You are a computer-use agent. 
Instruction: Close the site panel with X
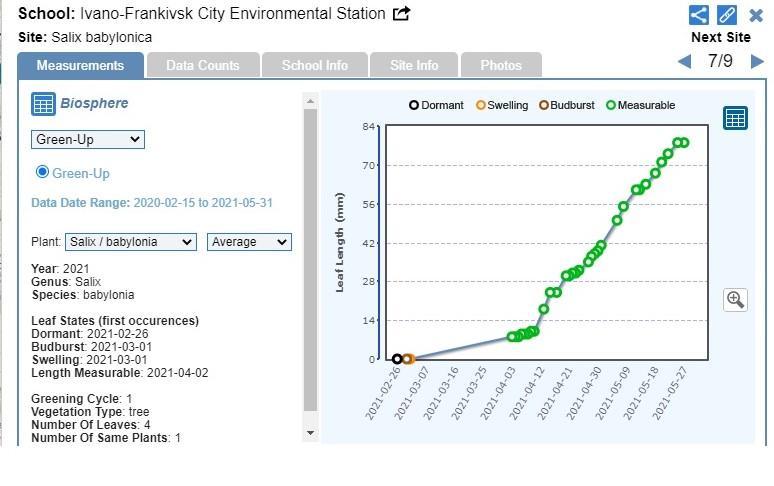[x=756, y=15]
